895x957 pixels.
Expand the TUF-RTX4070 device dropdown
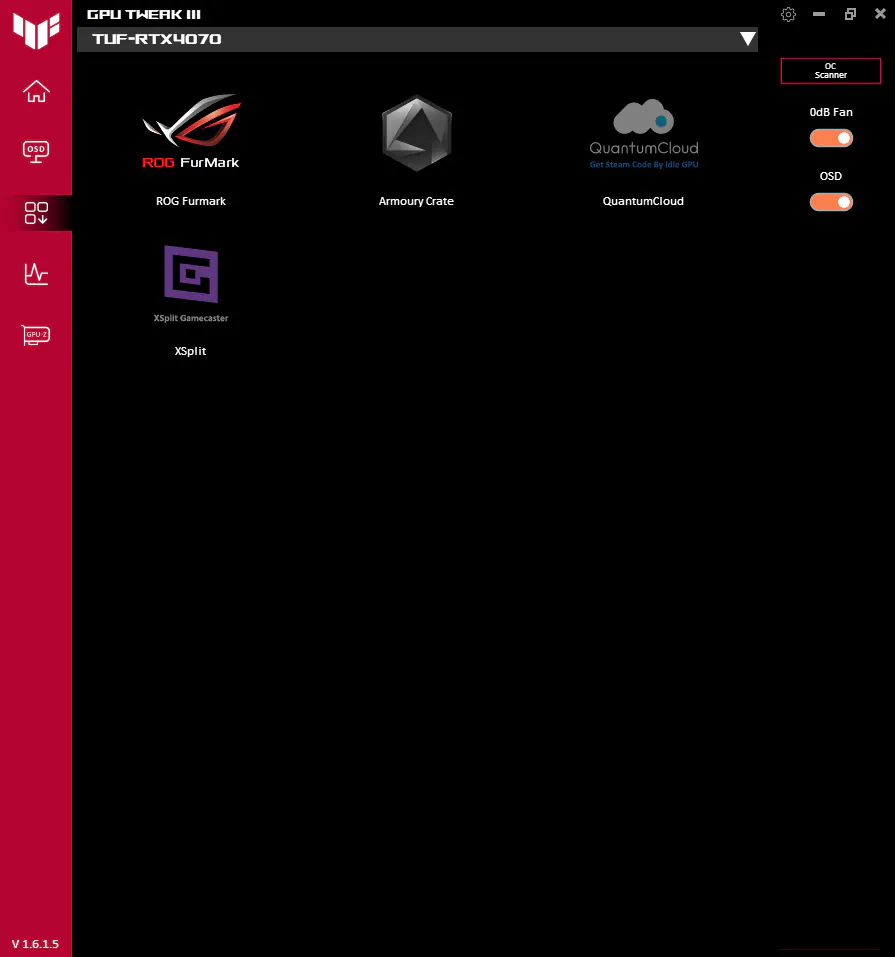click(x=418, y=39)
